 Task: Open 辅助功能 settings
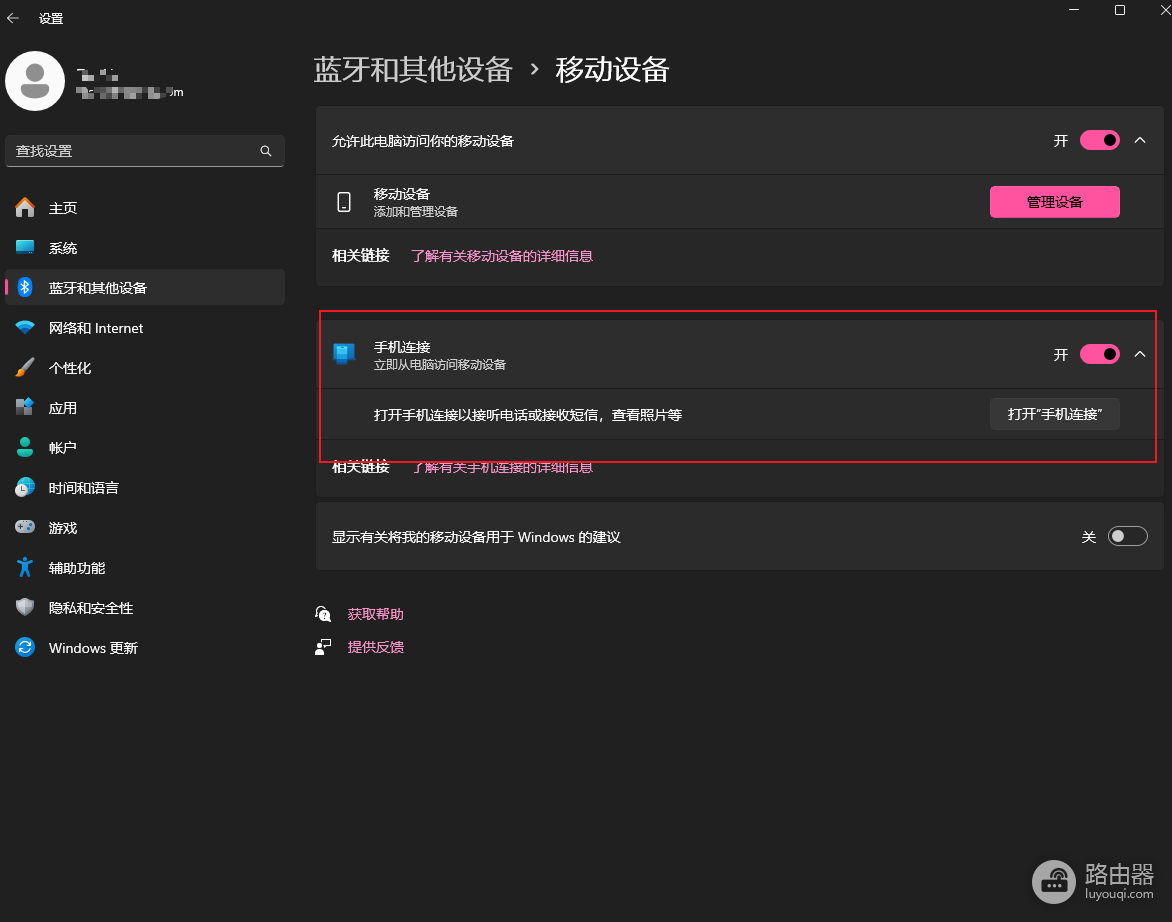[145, 567]
